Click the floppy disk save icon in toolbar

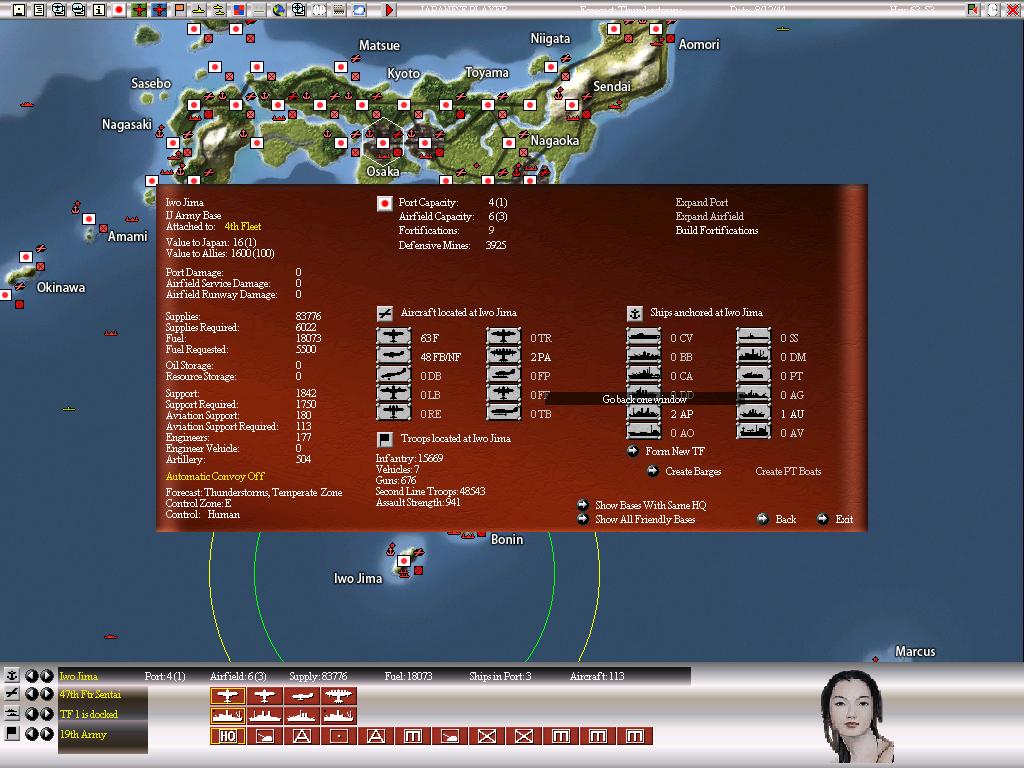20,10
